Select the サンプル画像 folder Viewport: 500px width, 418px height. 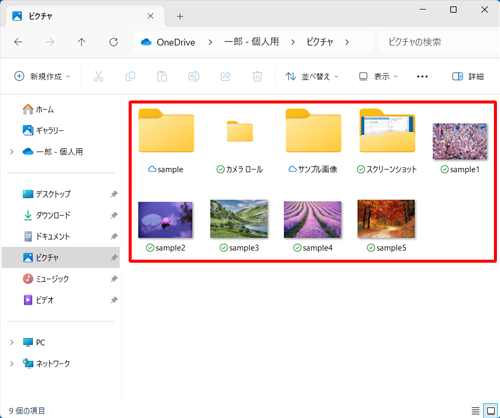pyautogui.click(x=313, y=141)
